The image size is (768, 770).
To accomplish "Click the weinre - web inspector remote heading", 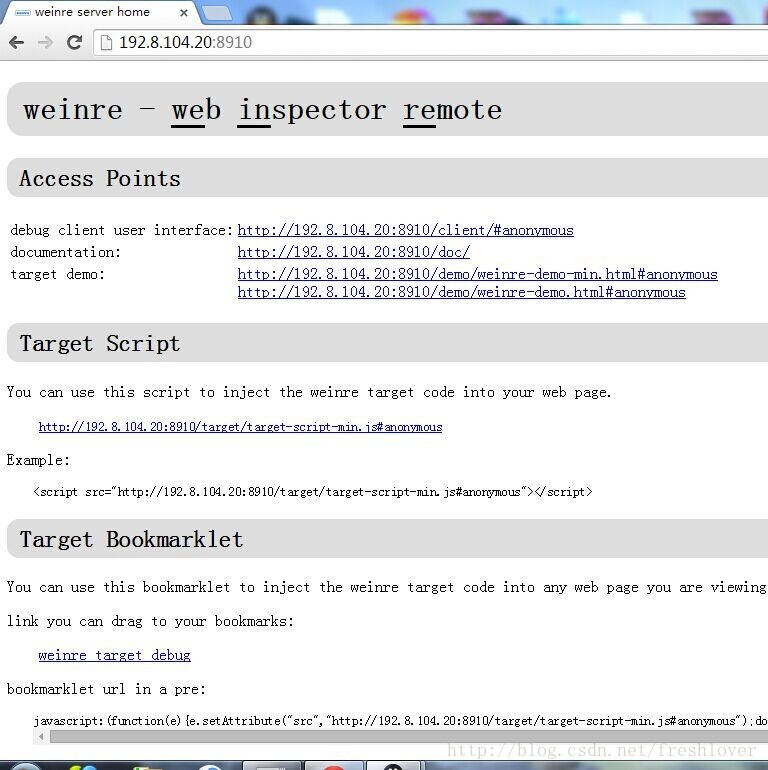I will point(263,110).
